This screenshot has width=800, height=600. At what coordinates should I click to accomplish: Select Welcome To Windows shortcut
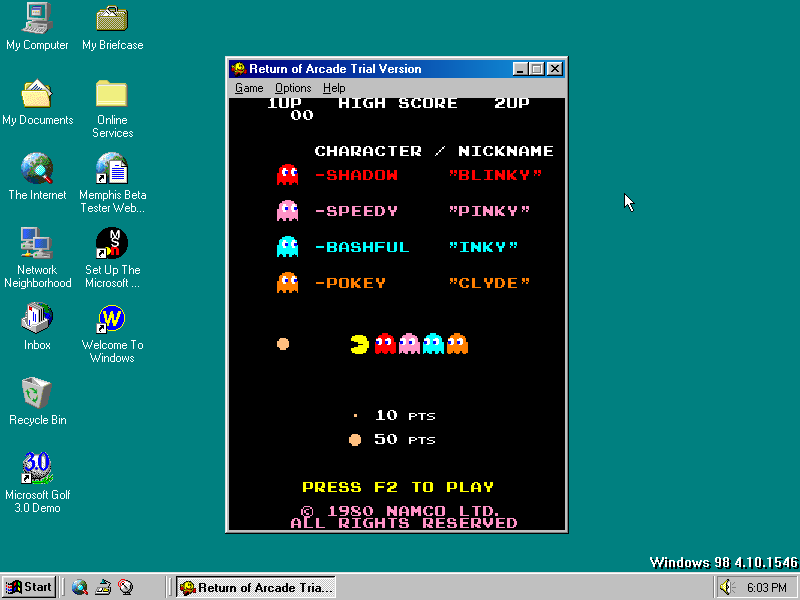point(112,333)
